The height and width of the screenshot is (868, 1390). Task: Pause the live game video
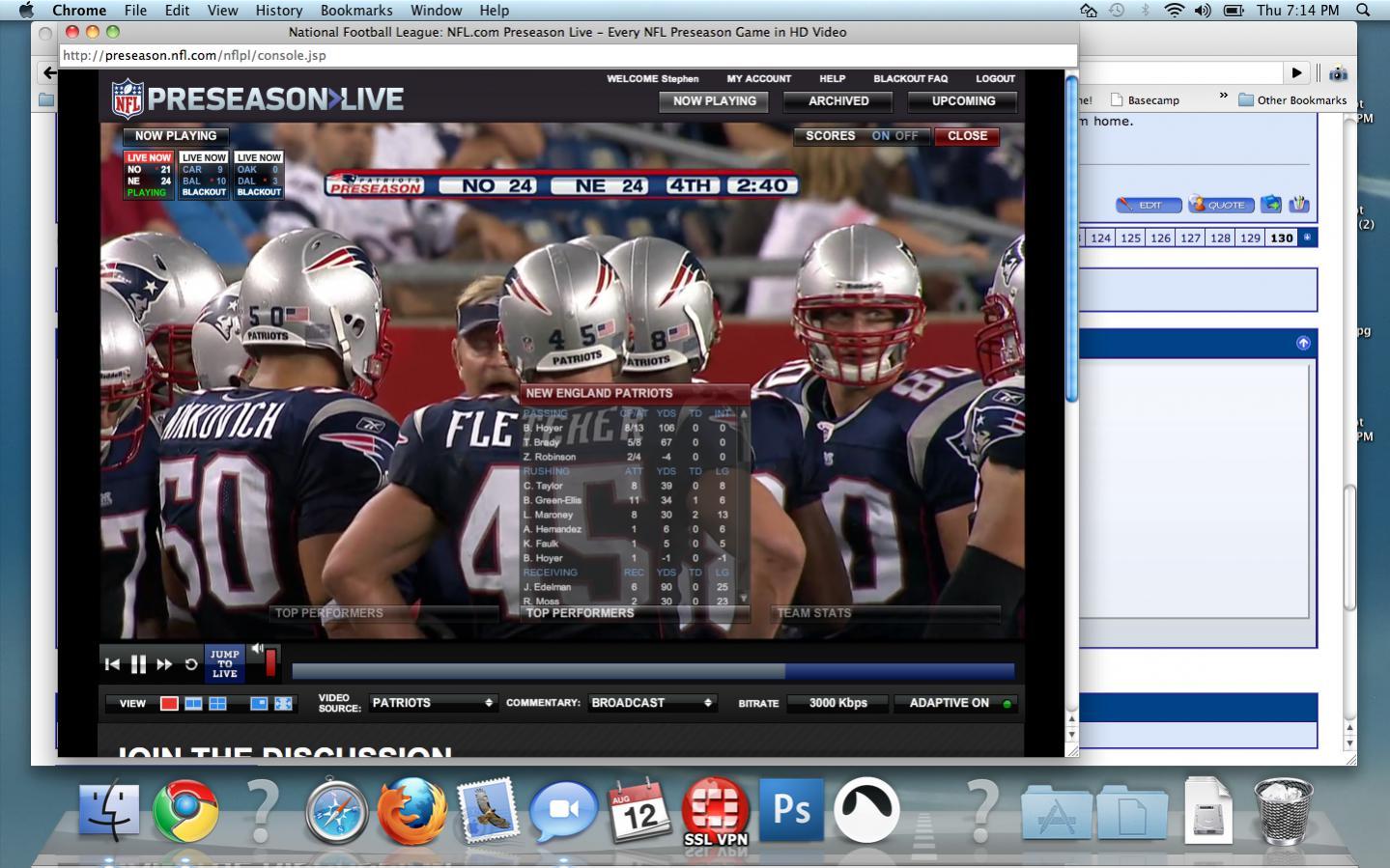click(138, 664)
